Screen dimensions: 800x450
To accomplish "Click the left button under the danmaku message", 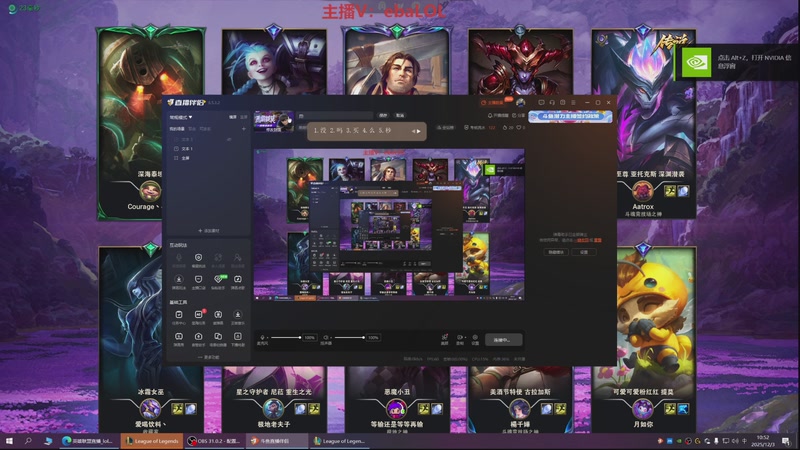I will pos(556,252).
